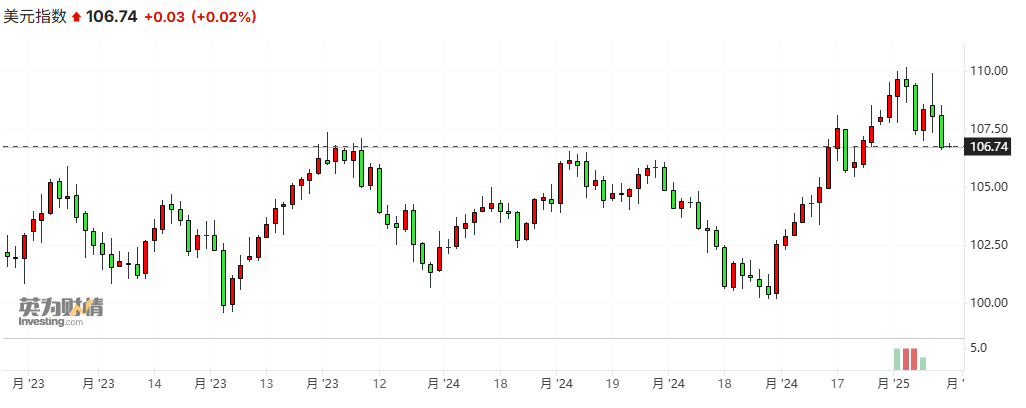Click the 102.50 price axis label

pos(986,245)
